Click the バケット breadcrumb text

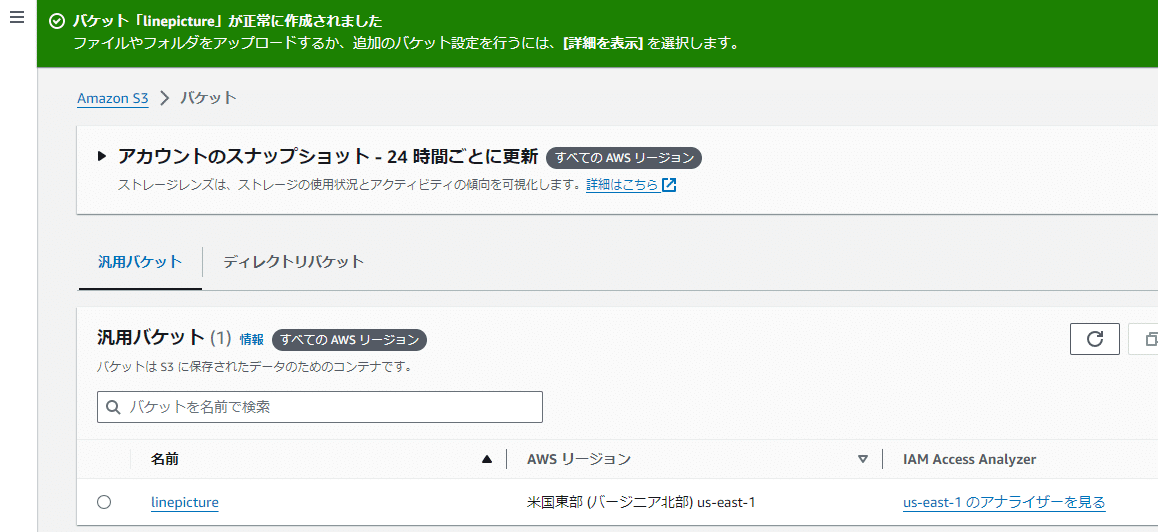(209, 98)
